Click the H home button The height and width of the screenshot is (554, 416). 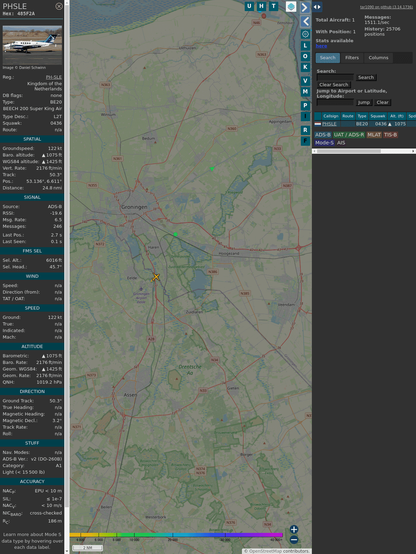tap(262, 6)
